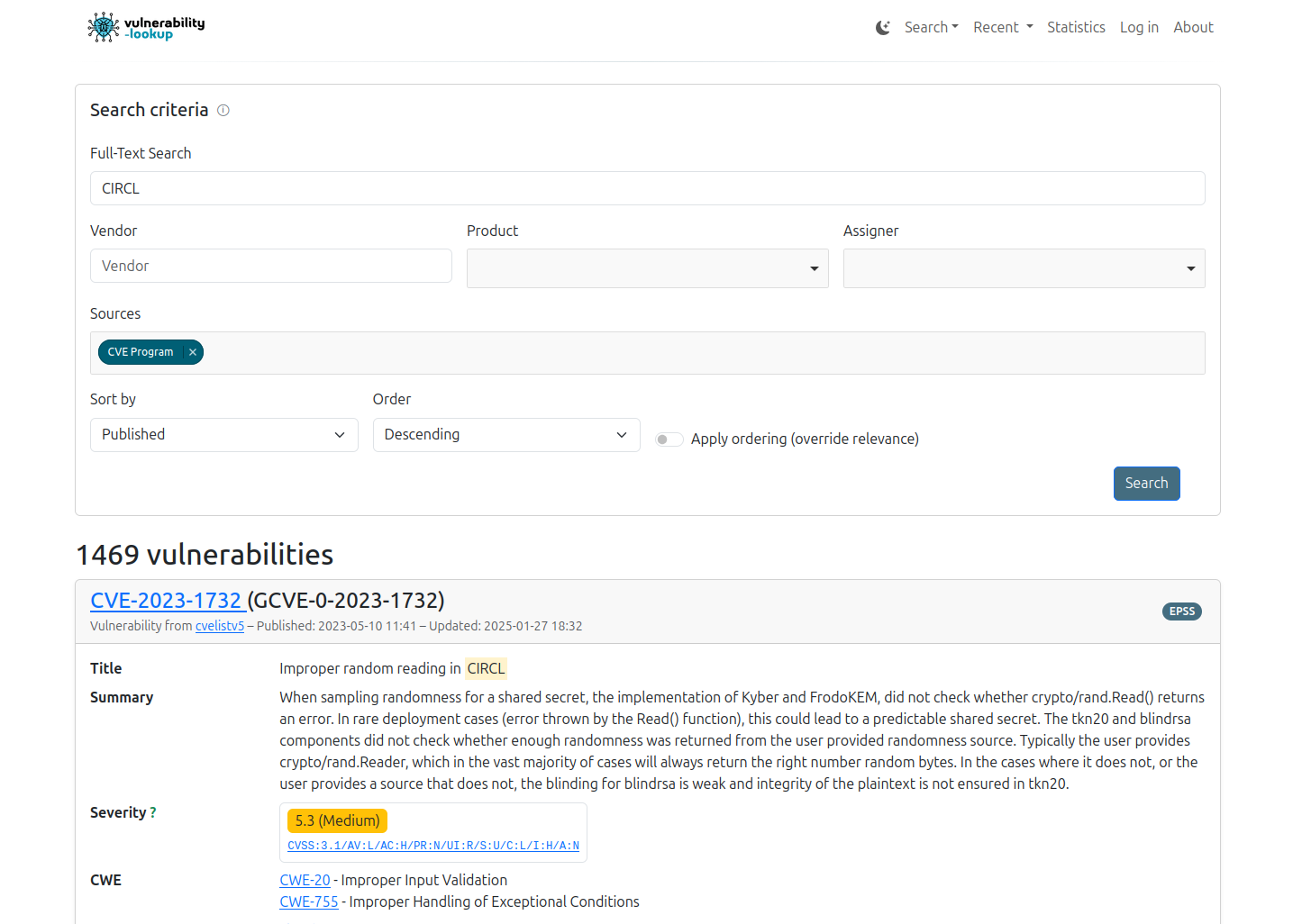Click the EPSS badge on CVE-2023-1732
This screenshot has height=924, width=1302.
pyautogui.click(x=1181, y=611)
